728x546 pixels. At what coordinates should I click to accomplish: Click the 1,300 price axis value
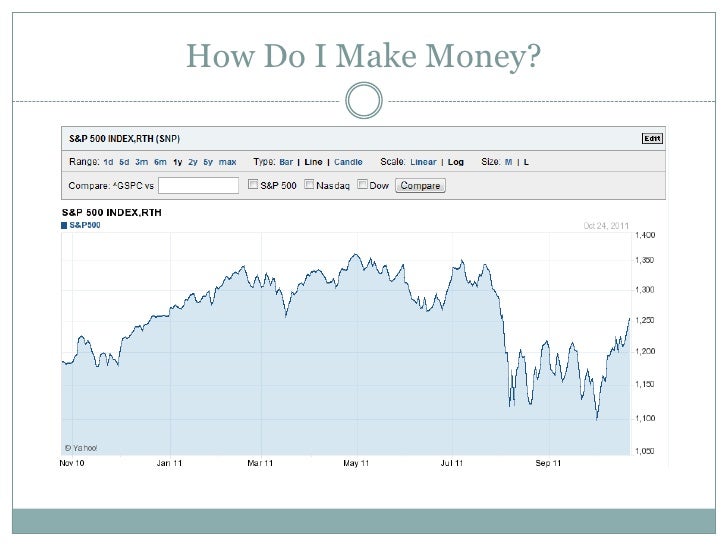point(644,290)
